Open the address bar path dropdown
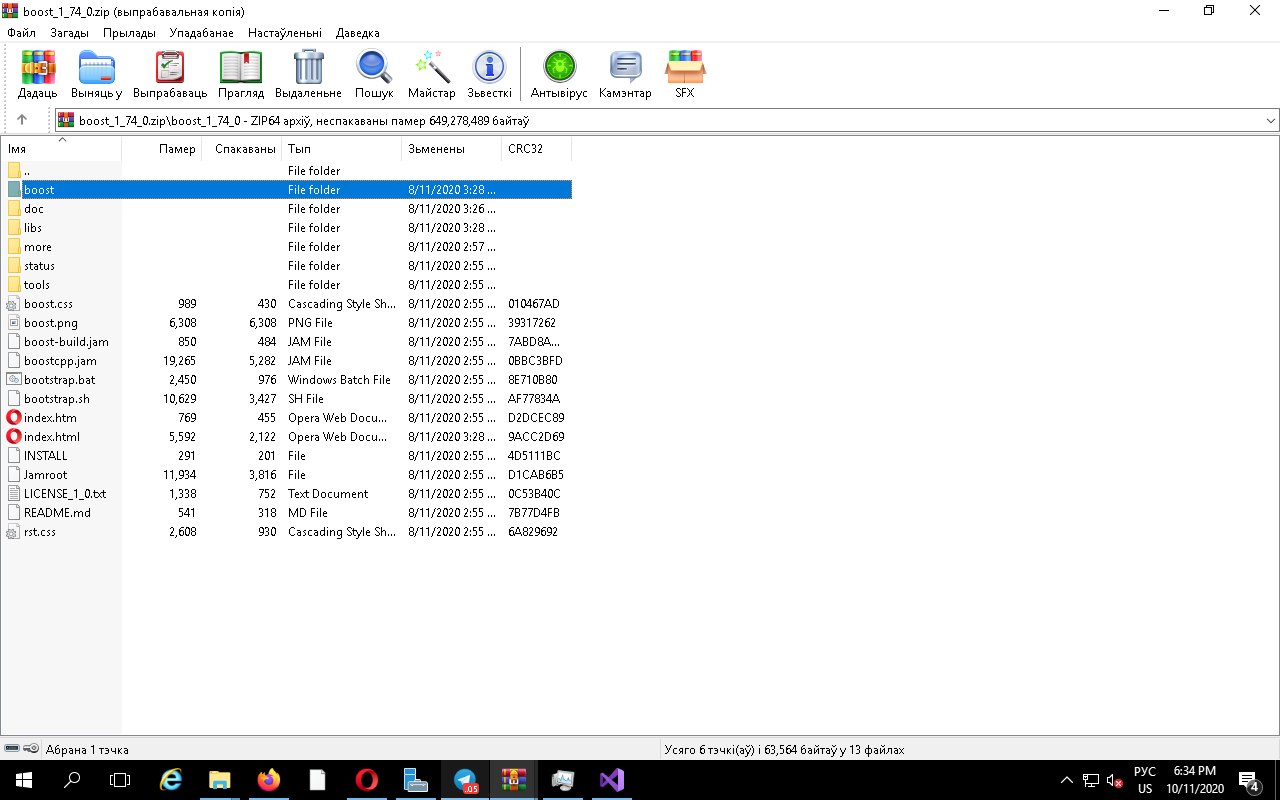The width and height of the screenshot is (1280, 800). (x=1271, y=120)
